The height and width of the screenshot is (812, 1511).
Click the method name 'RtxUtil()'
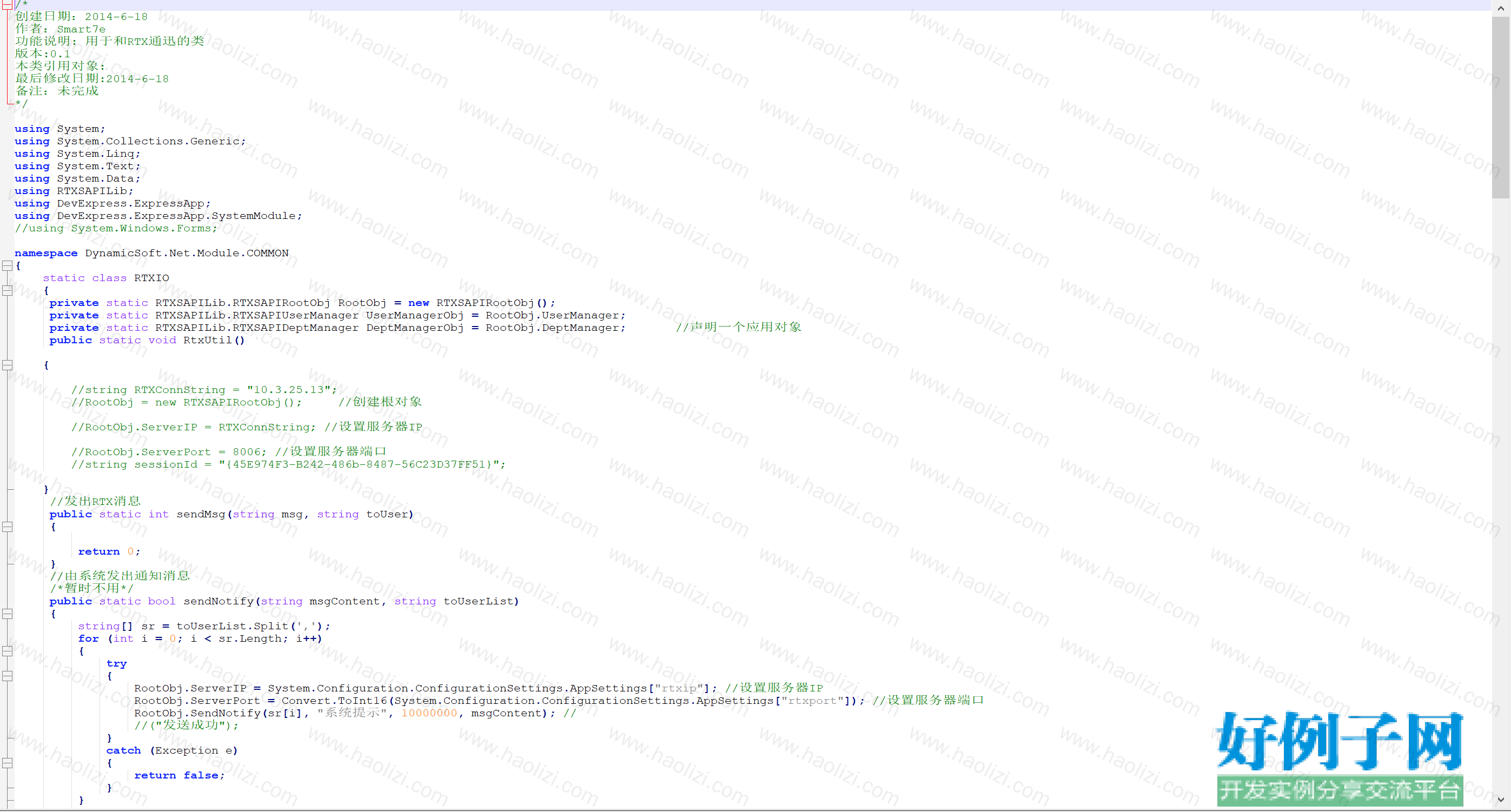214,340
